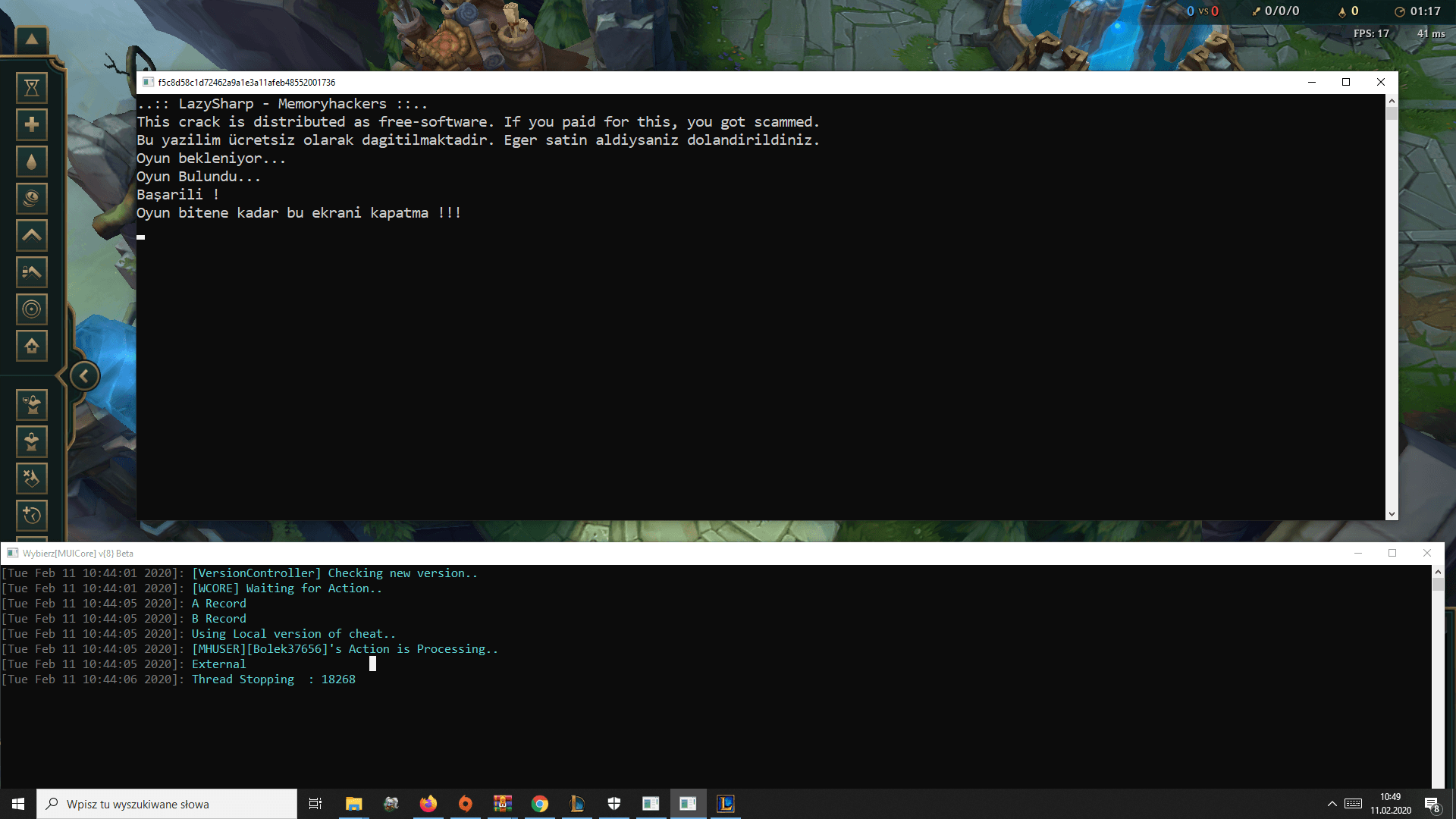Click the single chevron level-up icon

32,235
